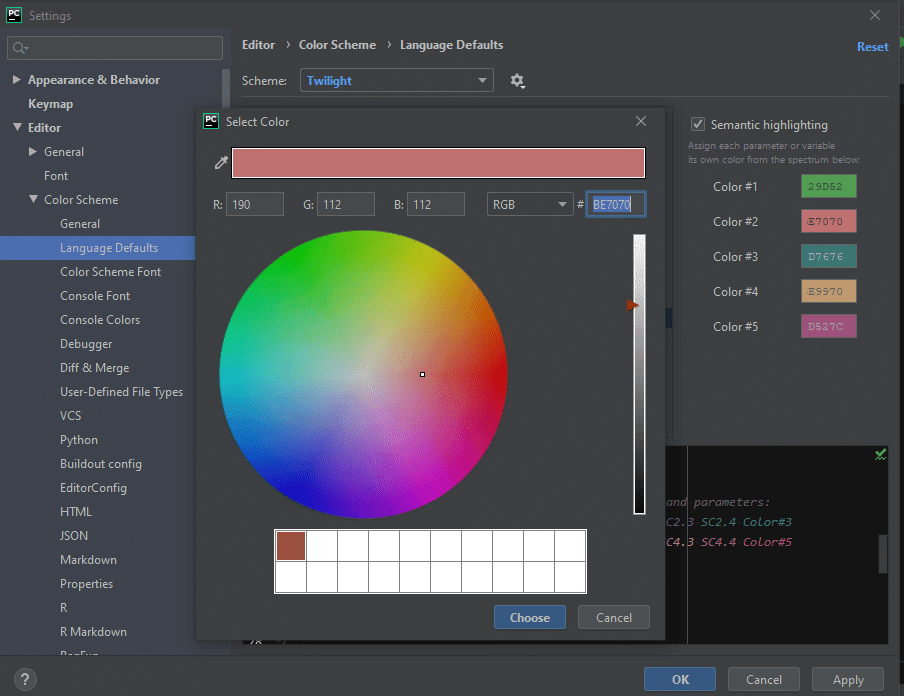This screenshot has width=904, height=696.
Task: Open Markdown color settings
Action: (x=88, y=560)
